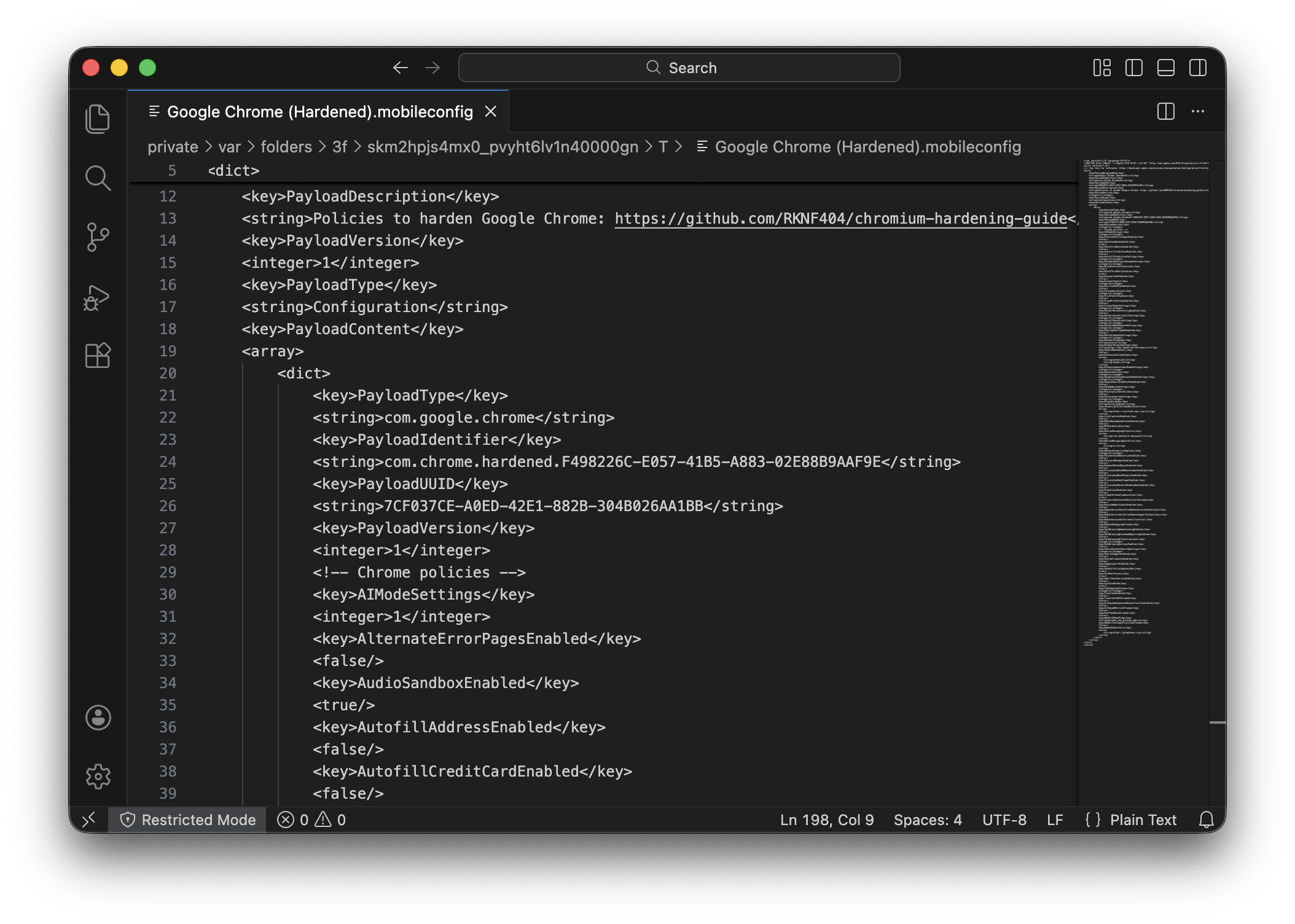Go back in navigation history

401,68
